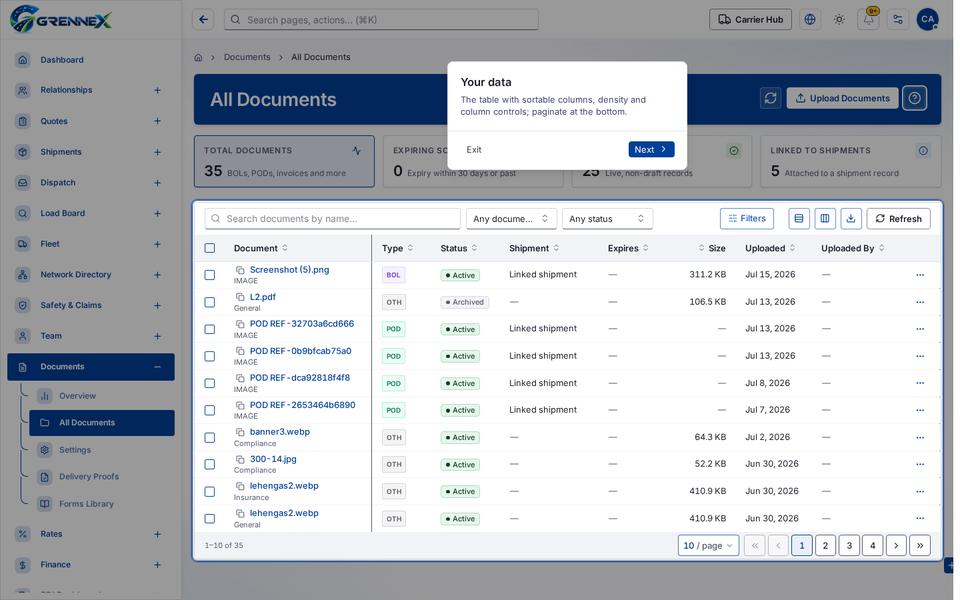Expand the Fleet sidebar section

[157, 244]
